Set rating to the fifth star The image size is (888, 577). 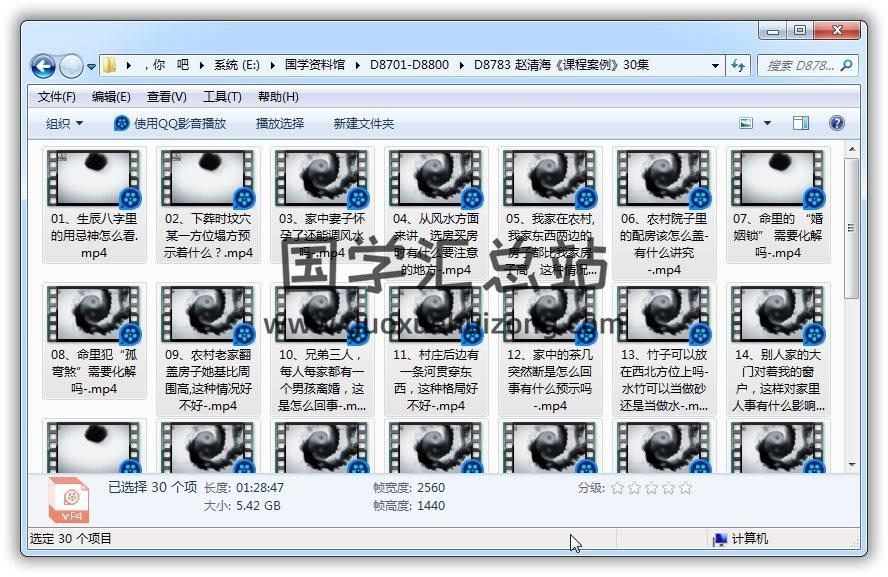pos(685,488)
